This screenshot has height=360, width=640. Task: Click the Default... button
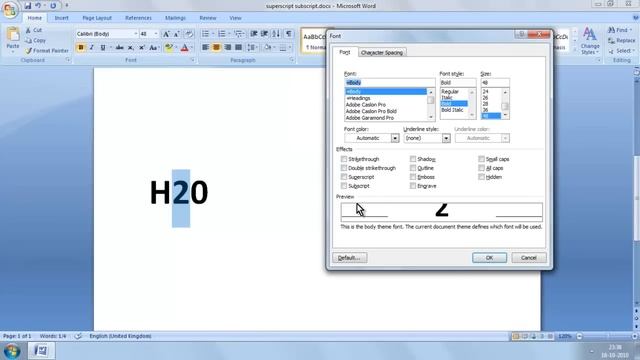[x=350, y=258]
